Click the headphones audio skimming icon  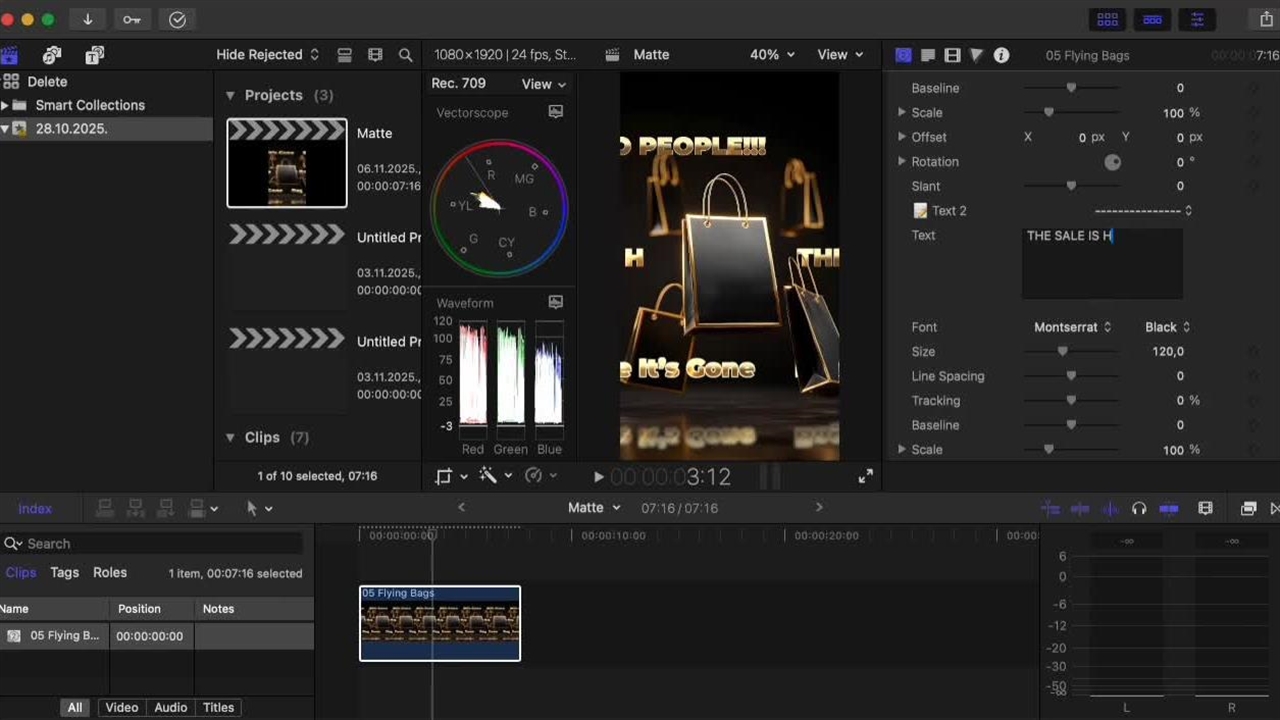[x=1138, y=508]
